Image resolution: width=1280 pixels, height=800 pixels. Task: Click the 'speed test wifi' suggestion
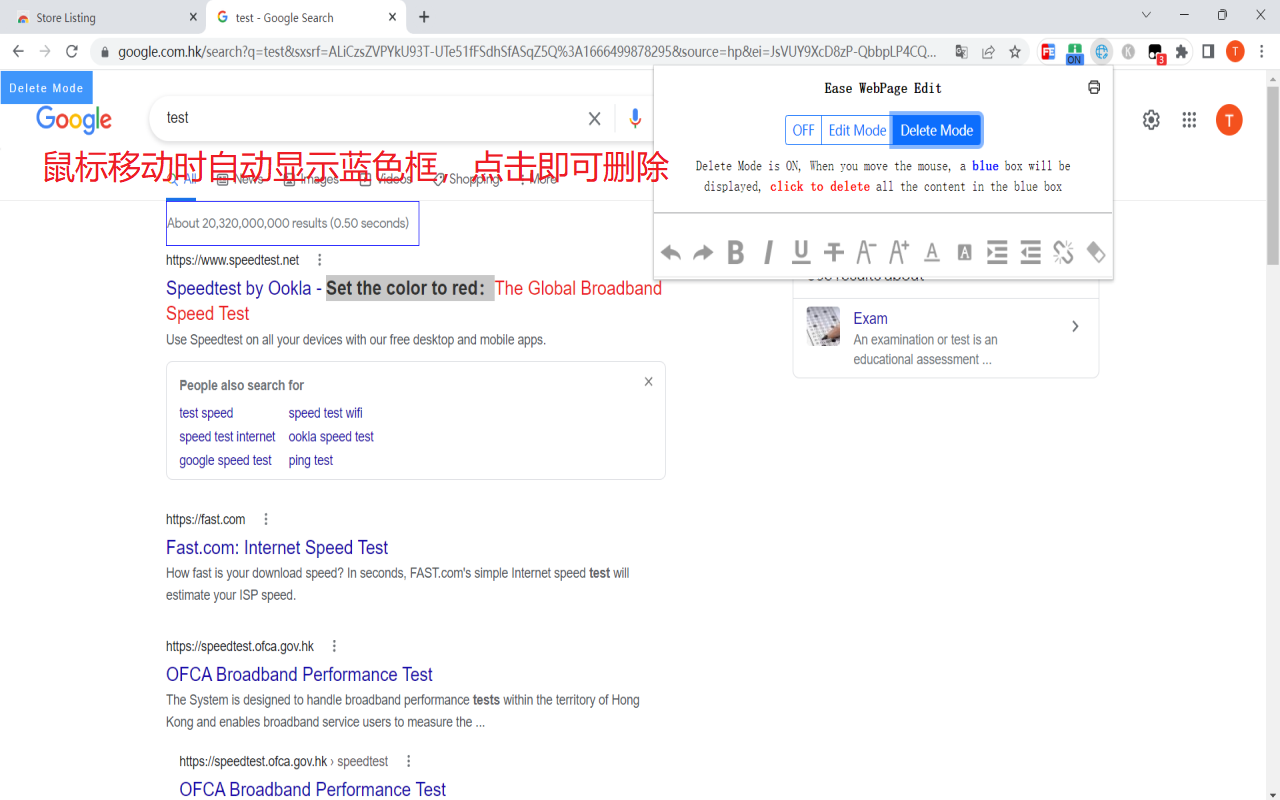(325, 413)
